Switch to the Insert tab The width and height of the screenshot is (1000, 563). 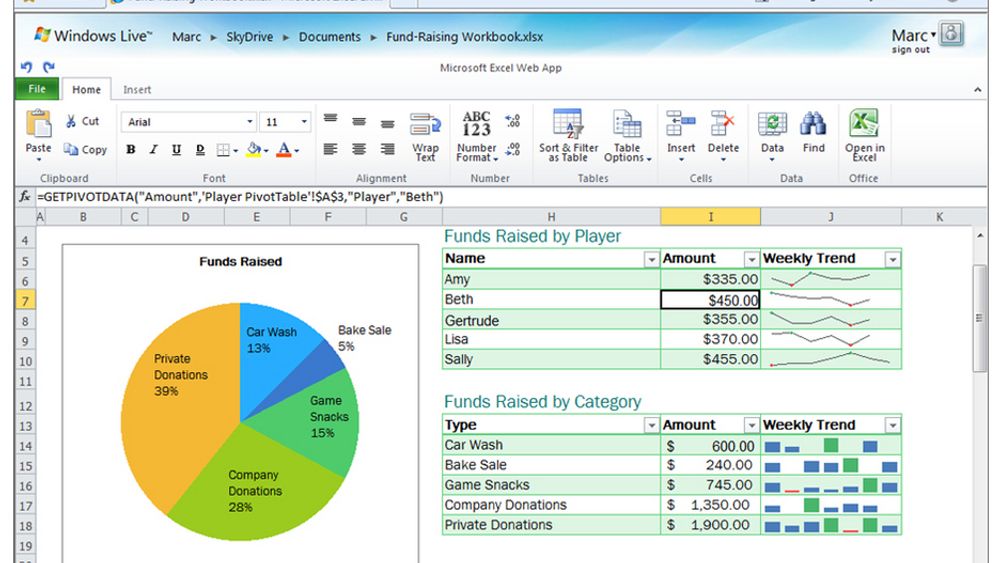click(137, 90)
